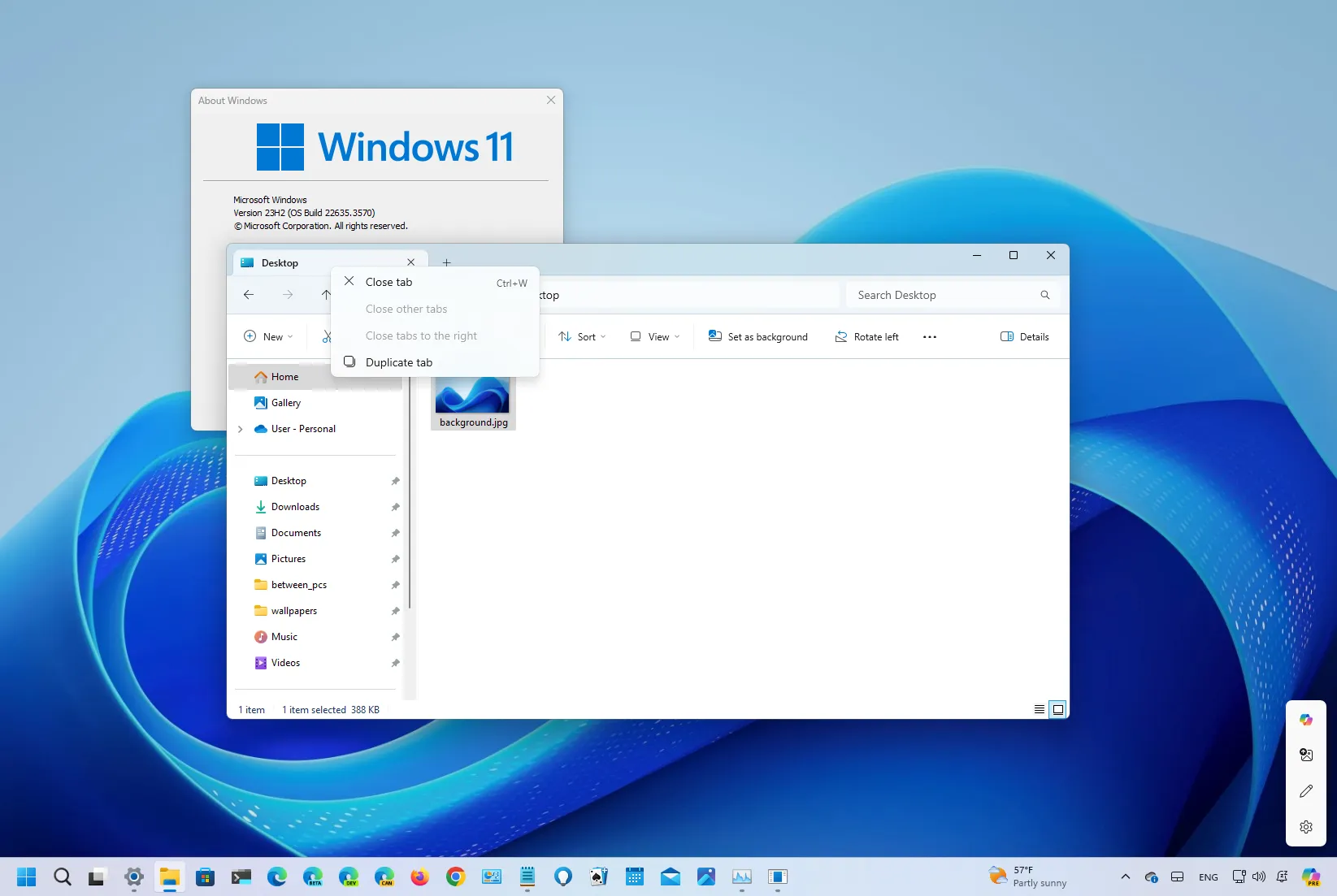Show hidden system tray icons
1337x896 pixels.
pyautogui.click(x=1125, y=877)
